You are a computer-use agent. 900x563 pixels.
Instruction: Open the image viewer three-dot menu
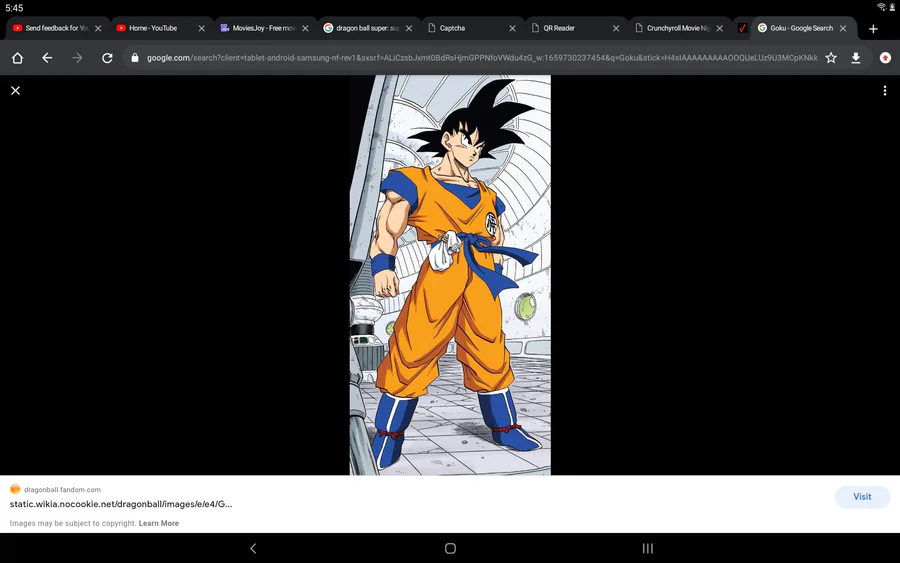pos(885,91)
